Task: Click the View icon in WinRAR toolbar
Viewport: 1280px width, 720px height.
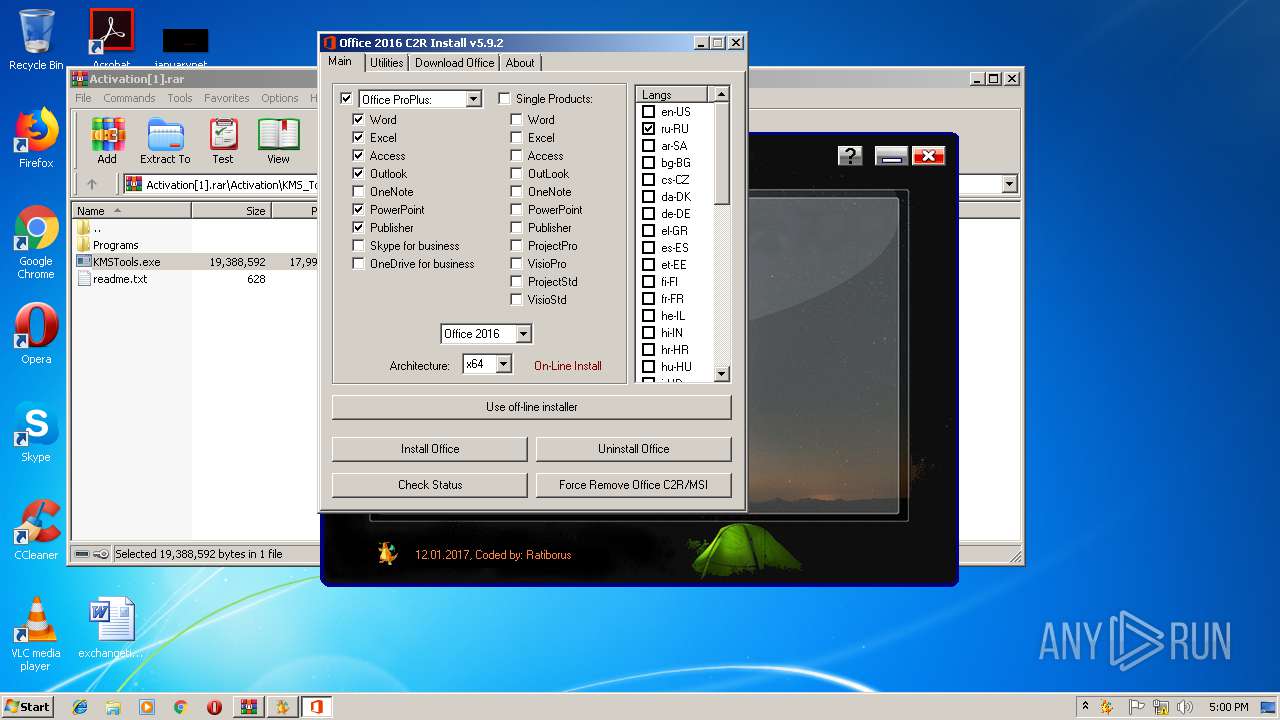Action: point(278,140)
